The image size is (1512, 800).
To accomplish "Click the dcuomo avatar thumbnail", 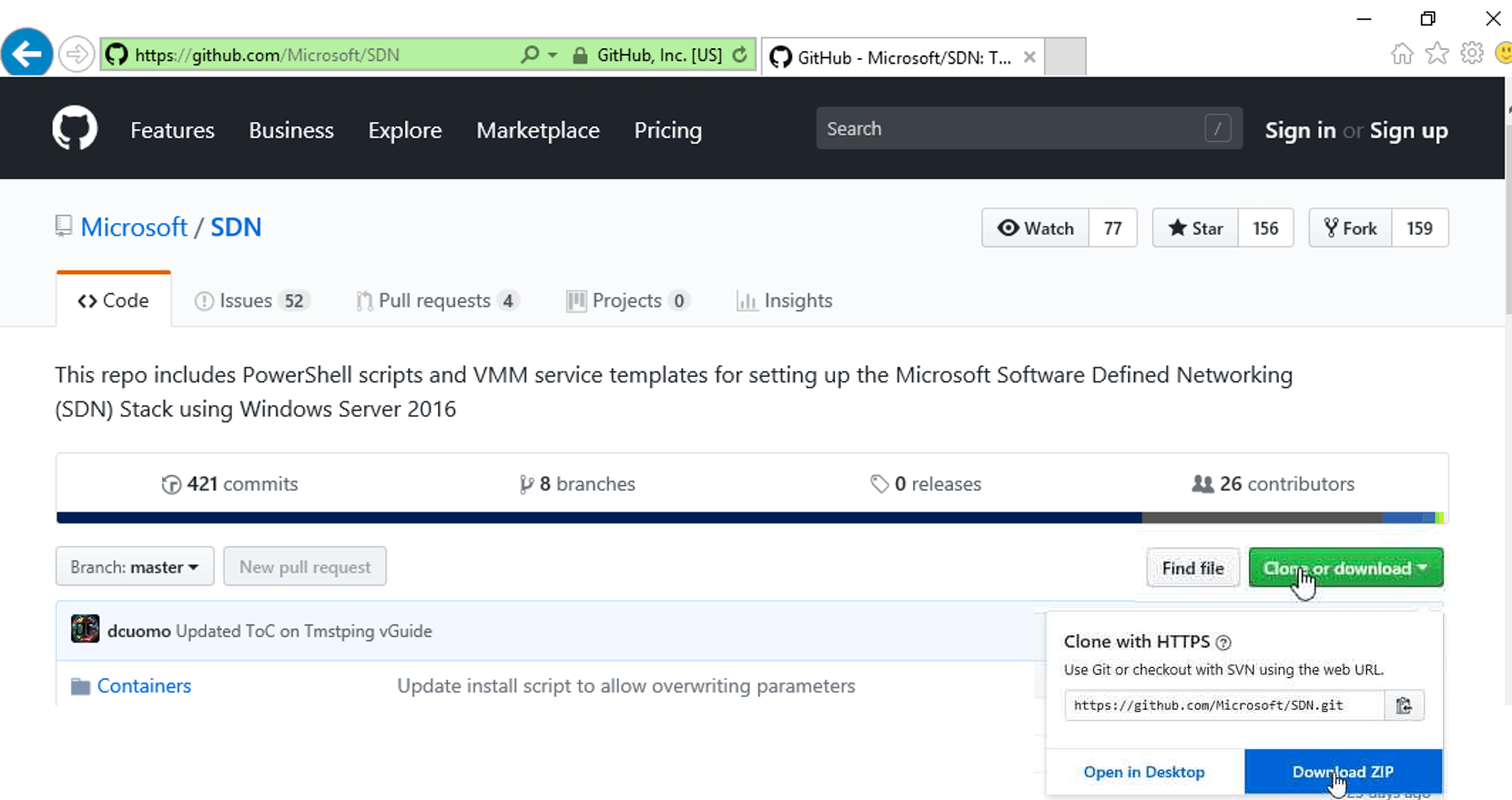I will [86, 629].
